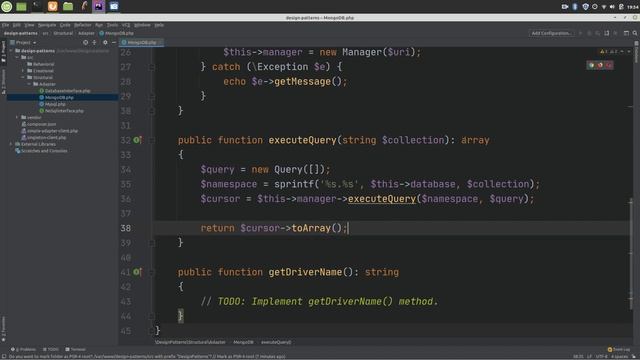Image resolution: width=640 pixels, height=360 pixels.
Task: Select the MongoDB.php editor tab
Action: [142, 42]
